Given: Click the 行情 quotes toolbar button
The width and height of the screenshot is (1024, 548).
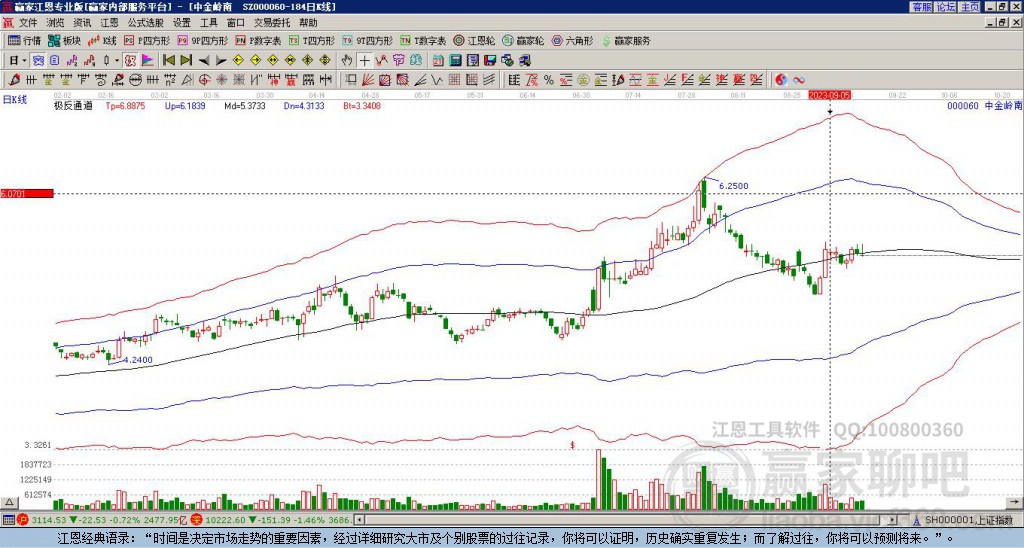Looking at the screenshot, I should [x=24, y=40].
